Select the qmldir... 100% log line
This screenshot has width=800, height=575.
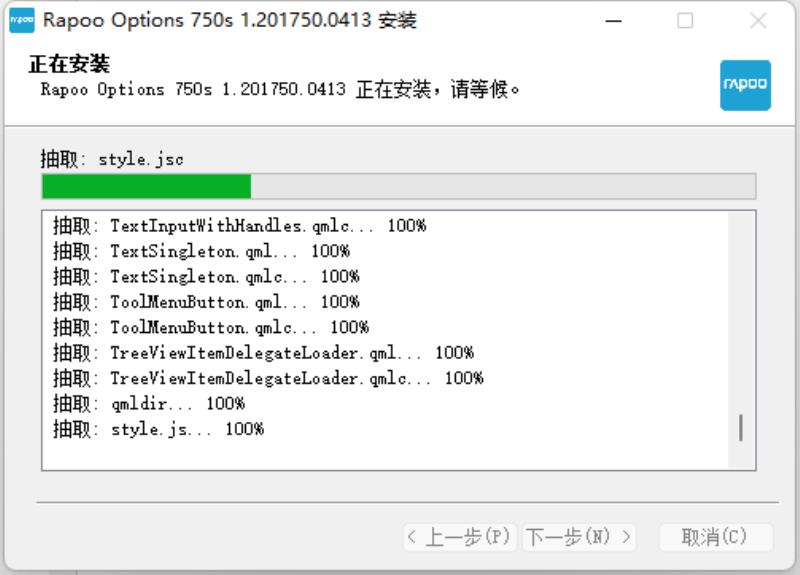point(148,404)
